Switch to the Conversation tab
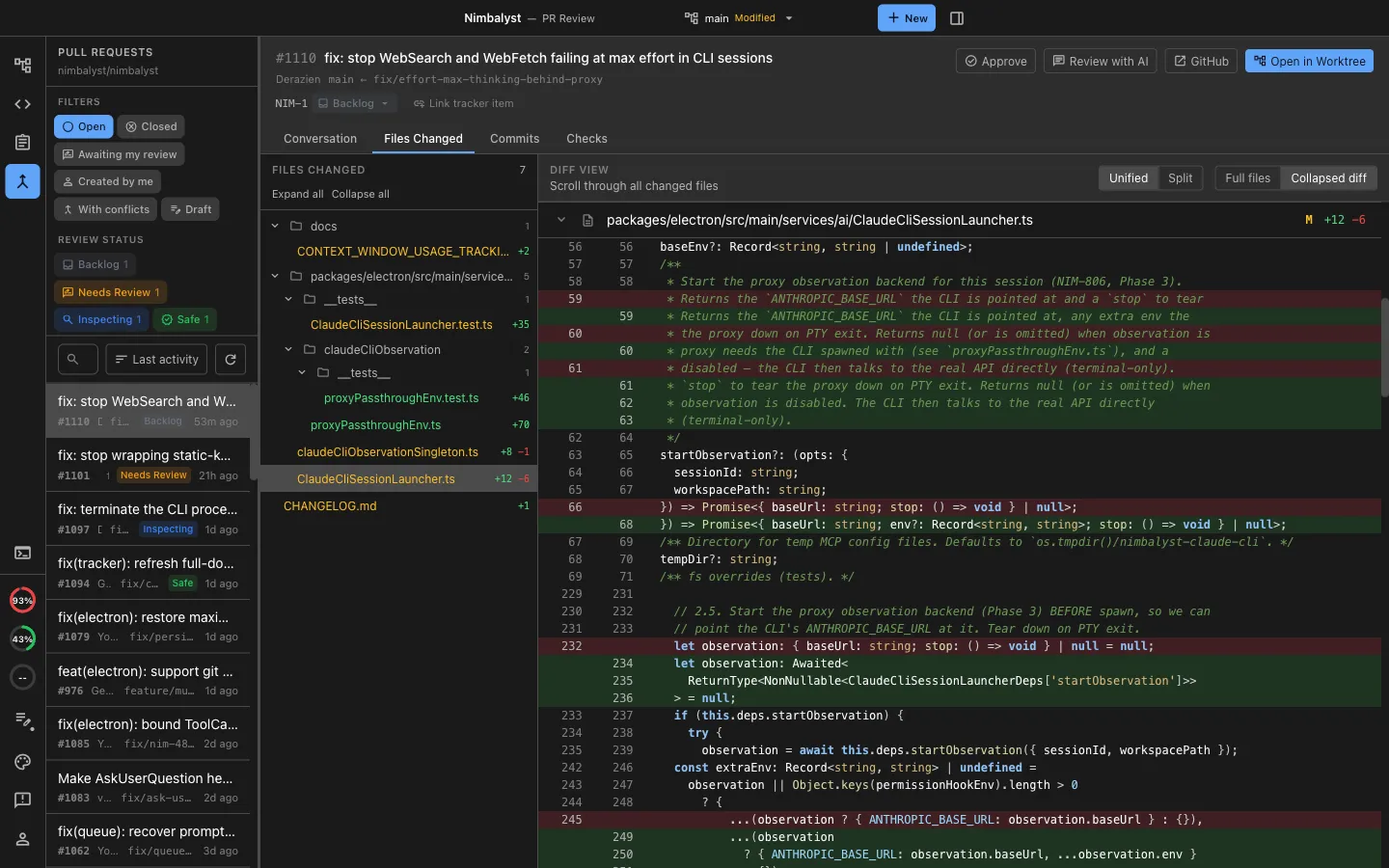 320,139
